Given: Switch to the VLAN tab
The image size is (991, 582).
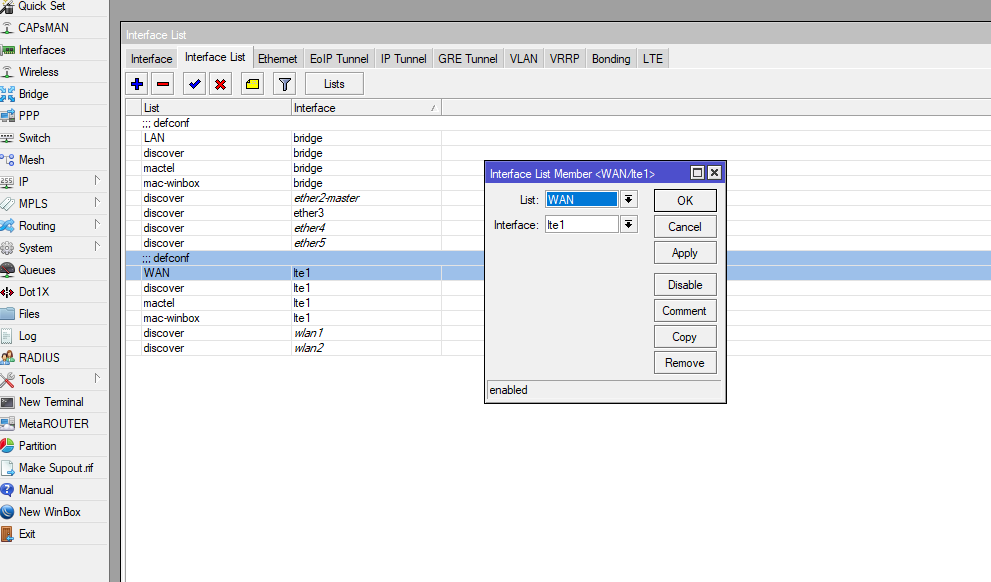Looking at the screenshot, I should pyautogui.click(x=524, y=59).
